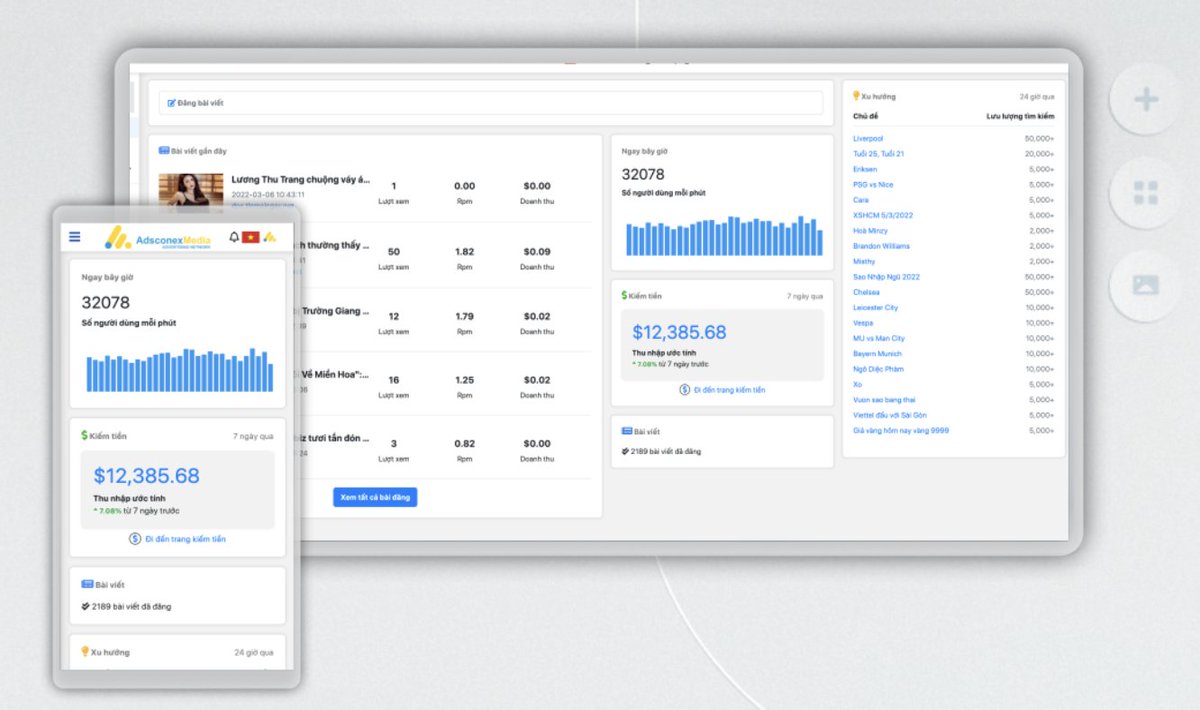
Task: Click the Lương Thu Trang post title
Action: pyautogui.click(x=300, y=180)
